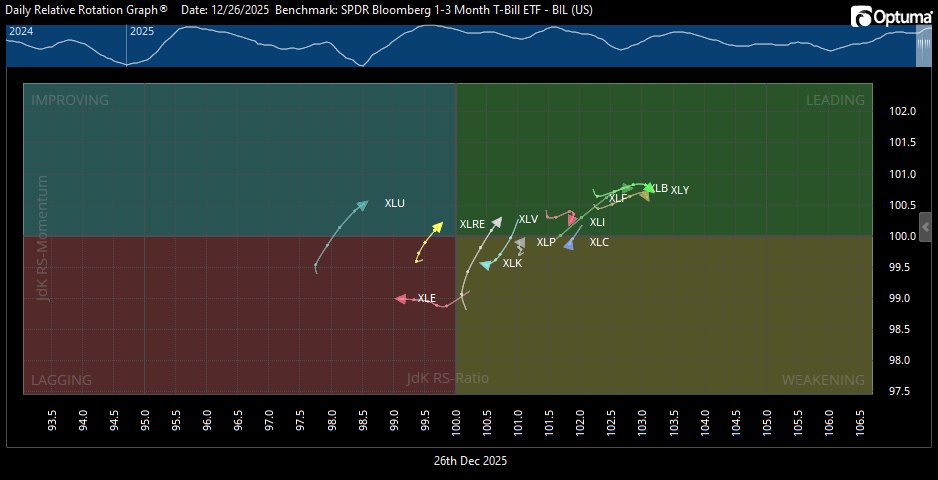The width and height of the screenshot is (938, 480).
Task: Click the XLC sector label
Action: 599,242
